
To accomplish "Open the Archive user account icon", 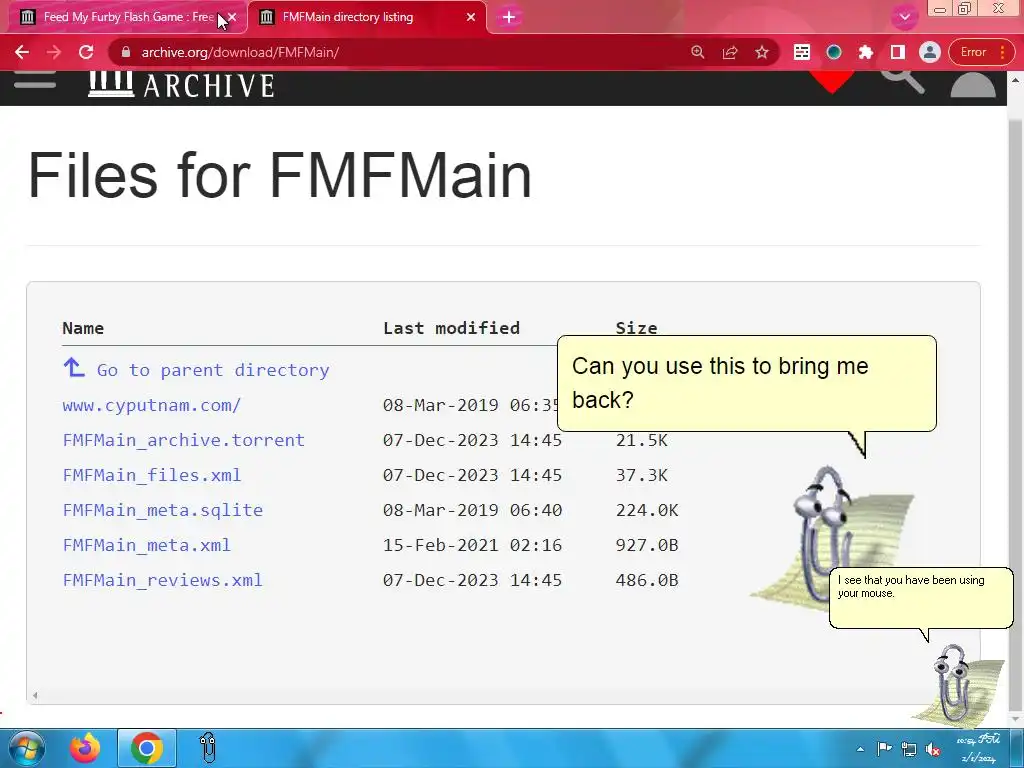I will pos(972,84).
